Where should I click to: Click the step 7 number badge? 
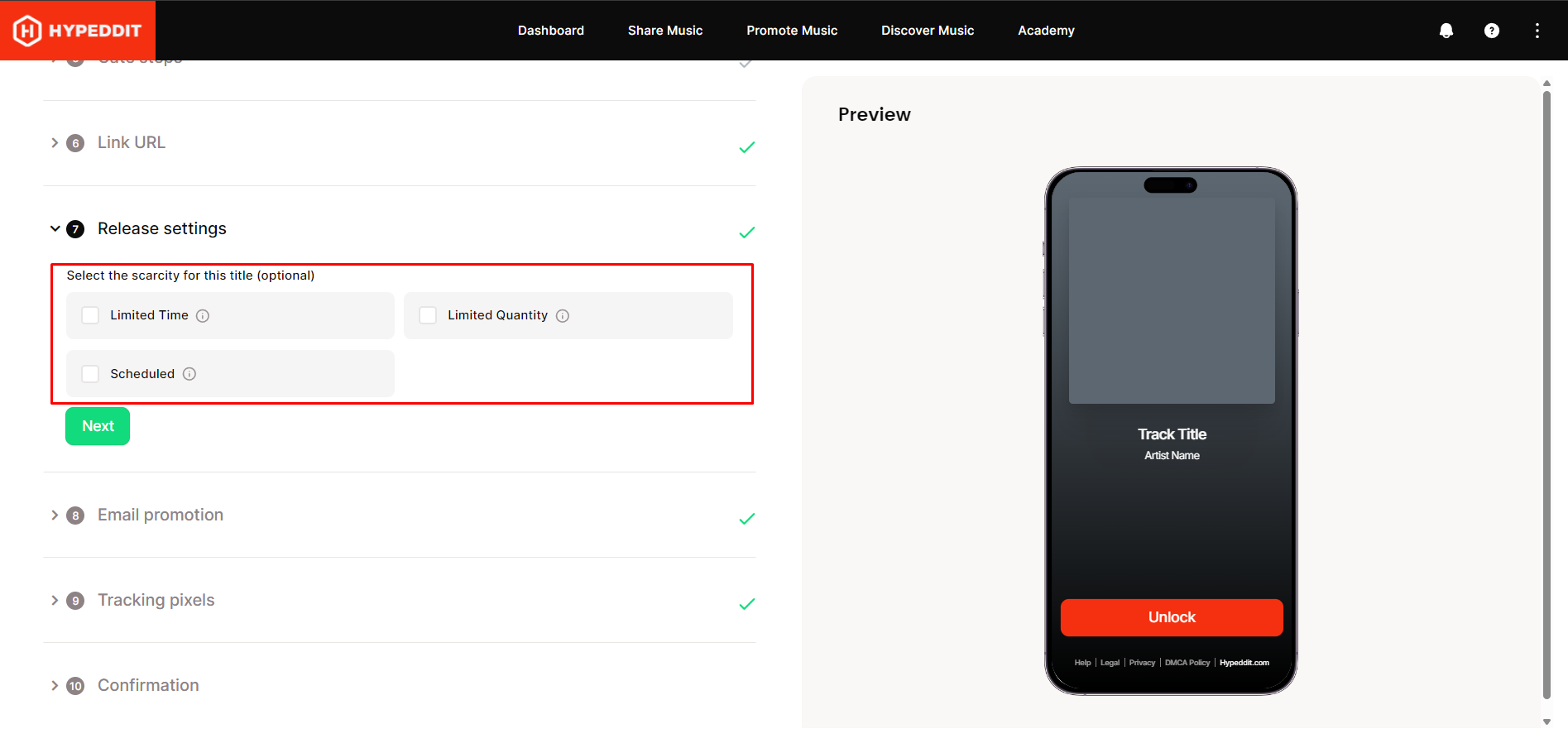[x=75, y=229]
